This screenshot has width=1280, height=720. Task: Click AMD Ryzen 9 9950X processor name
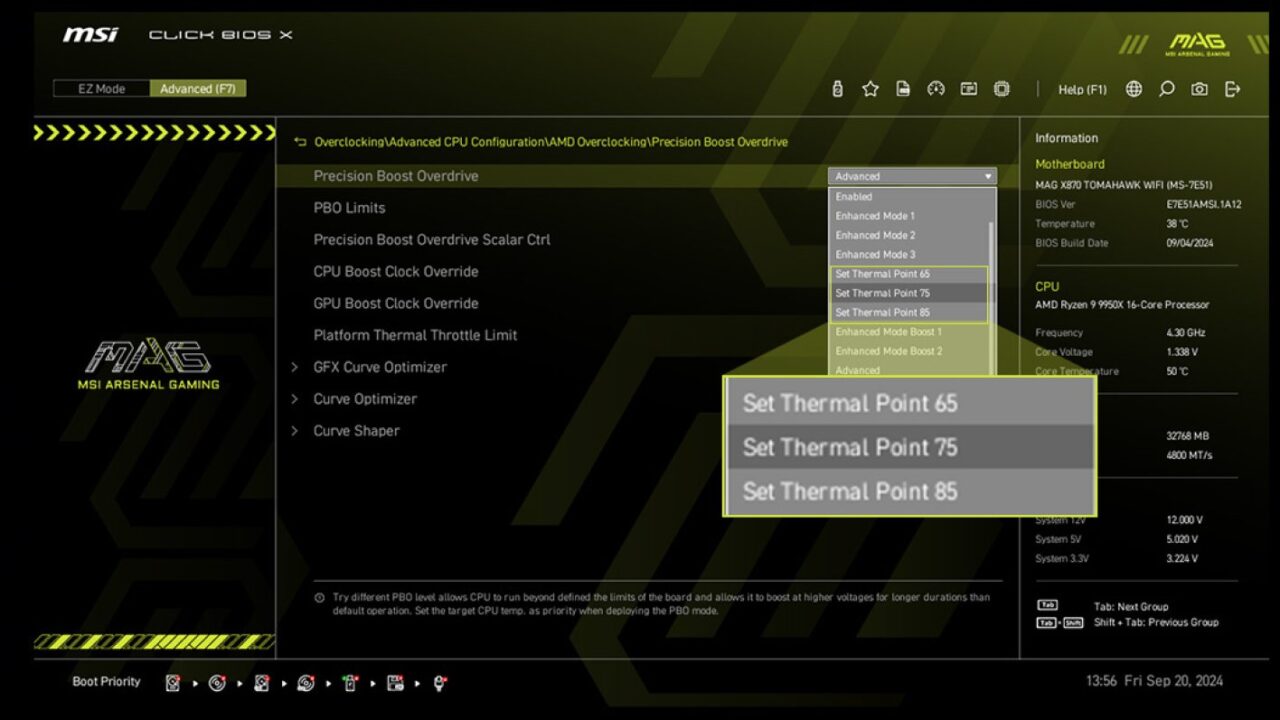[1122, 305]
